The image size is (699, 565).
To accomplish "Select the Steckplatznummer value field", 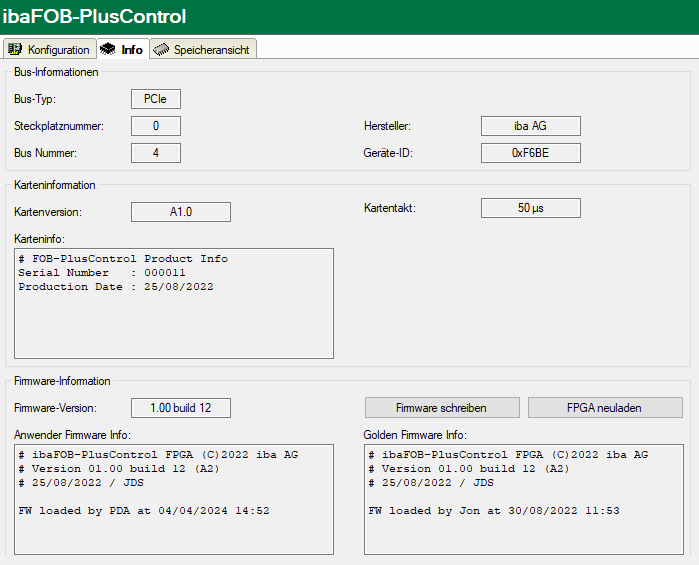I will (155, 126).
